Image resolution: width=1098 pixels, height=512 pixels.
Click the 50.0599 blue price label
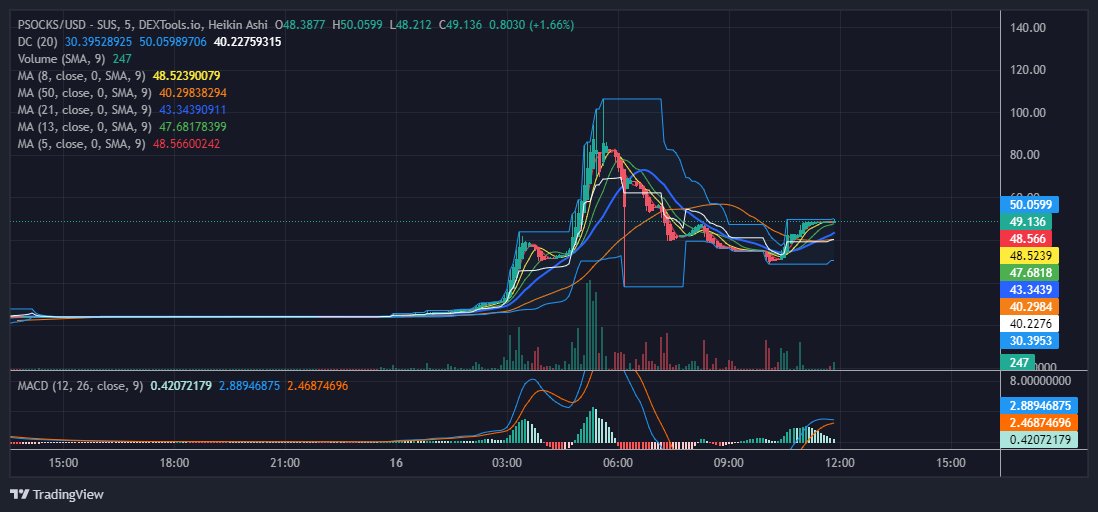tap(1031, 205)
